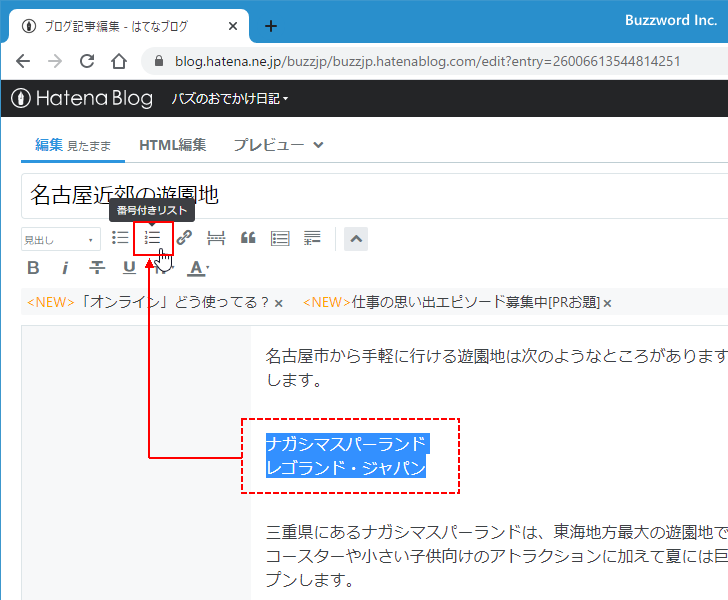This screenshot has width=728, height=600.
Task: Click the bulleted list icon
Action: [120, 238]
